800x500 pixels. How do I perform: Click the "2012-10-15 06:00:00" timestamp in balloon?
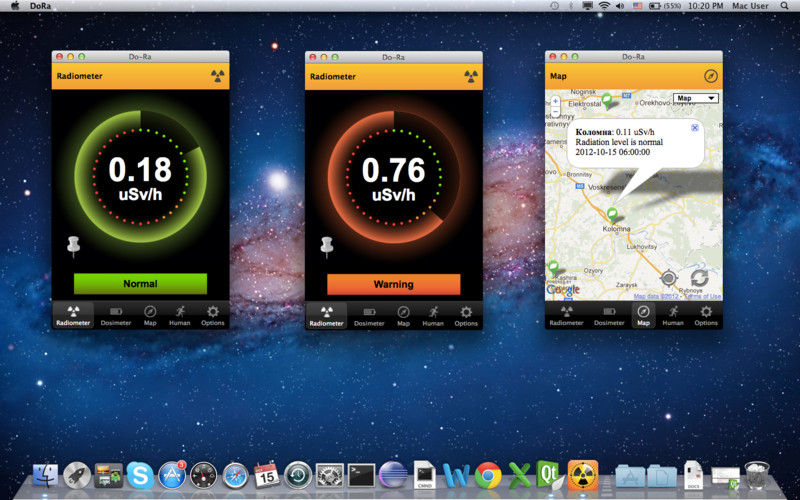coord(612,152)
